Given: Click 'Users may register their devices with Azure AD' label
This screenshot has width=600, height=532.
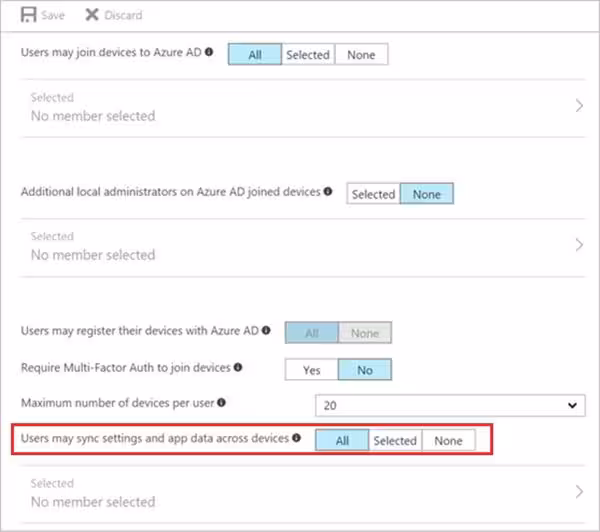Looking at the screenshot, I should click(x=140, y=330).
